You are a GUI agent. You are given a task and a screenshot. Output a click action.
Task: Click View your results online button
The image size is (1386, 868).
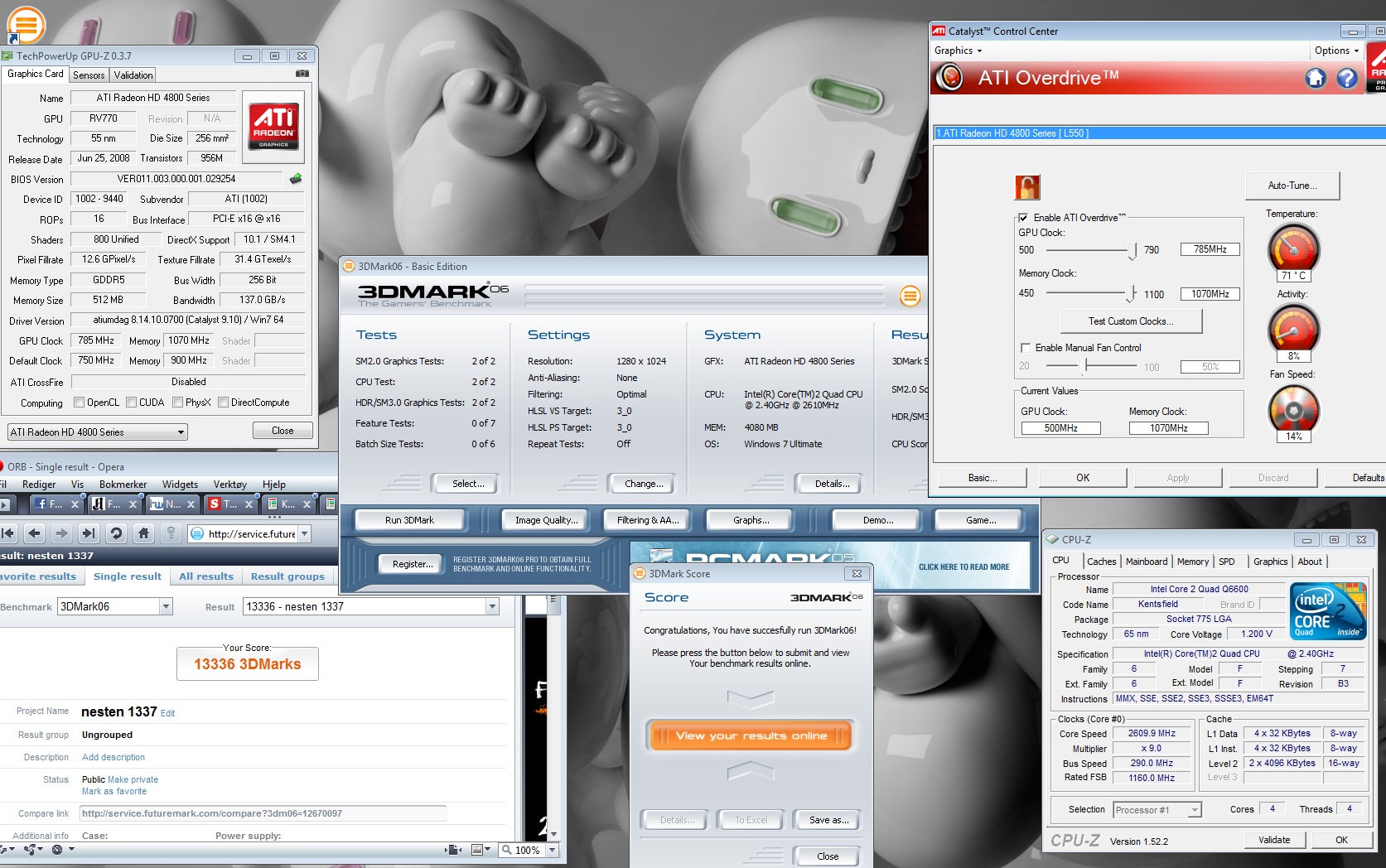point(751,735)
